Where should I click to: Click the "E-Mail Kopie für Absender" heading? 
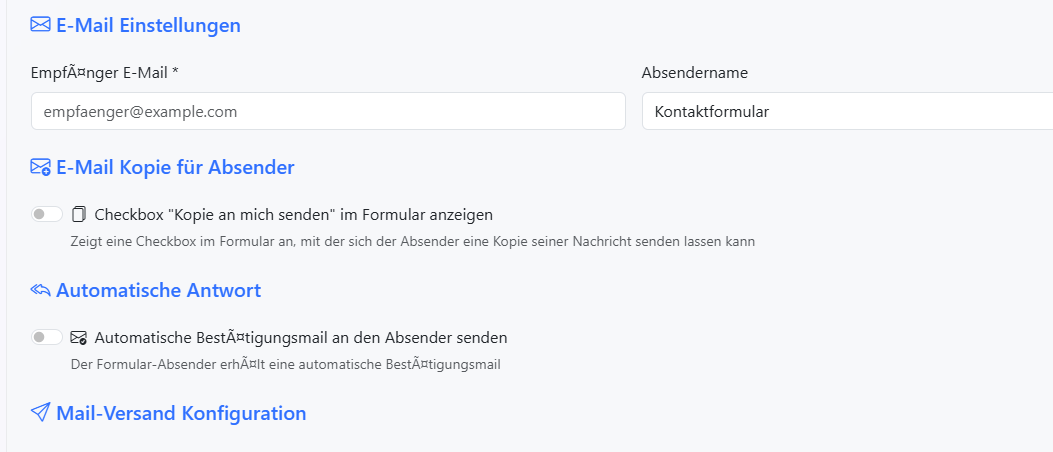click(175, 167)
